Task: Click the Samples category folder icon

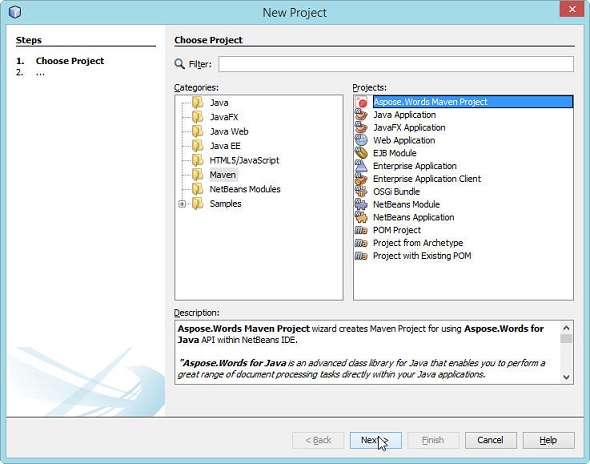Action: (198, 204)
